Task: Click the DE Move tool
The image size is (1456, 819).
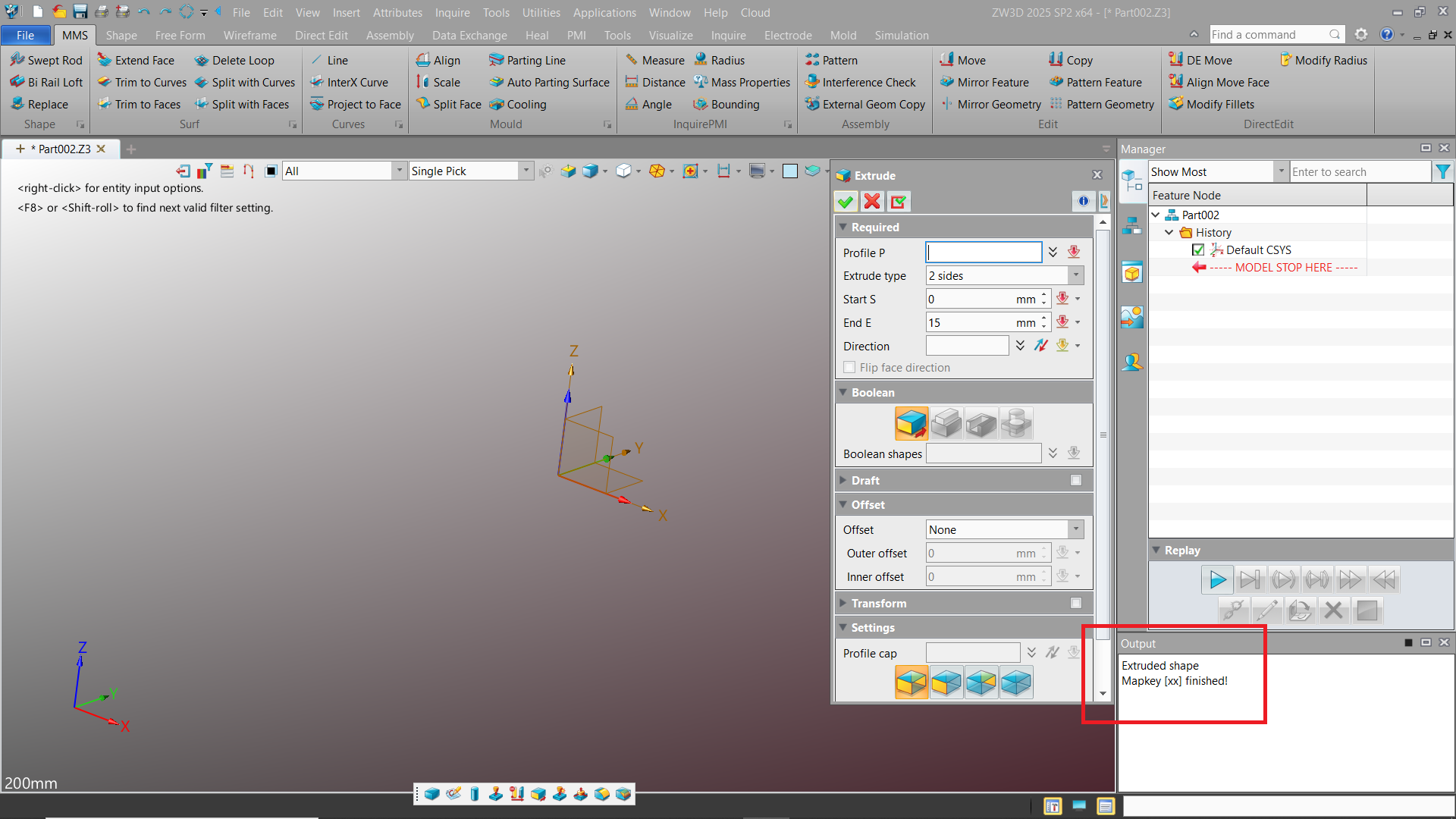Action: [x=1200, y=60]
